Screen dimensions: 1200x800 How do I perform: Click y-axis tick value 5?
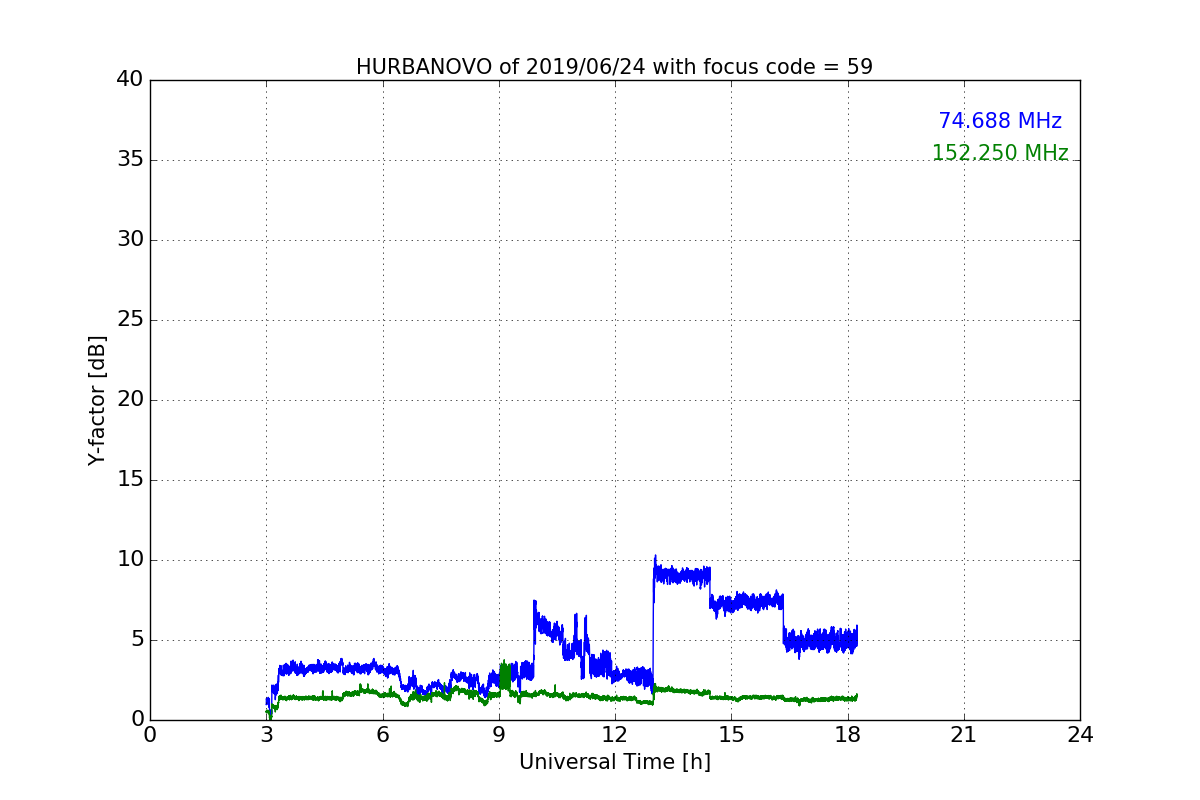136,640
